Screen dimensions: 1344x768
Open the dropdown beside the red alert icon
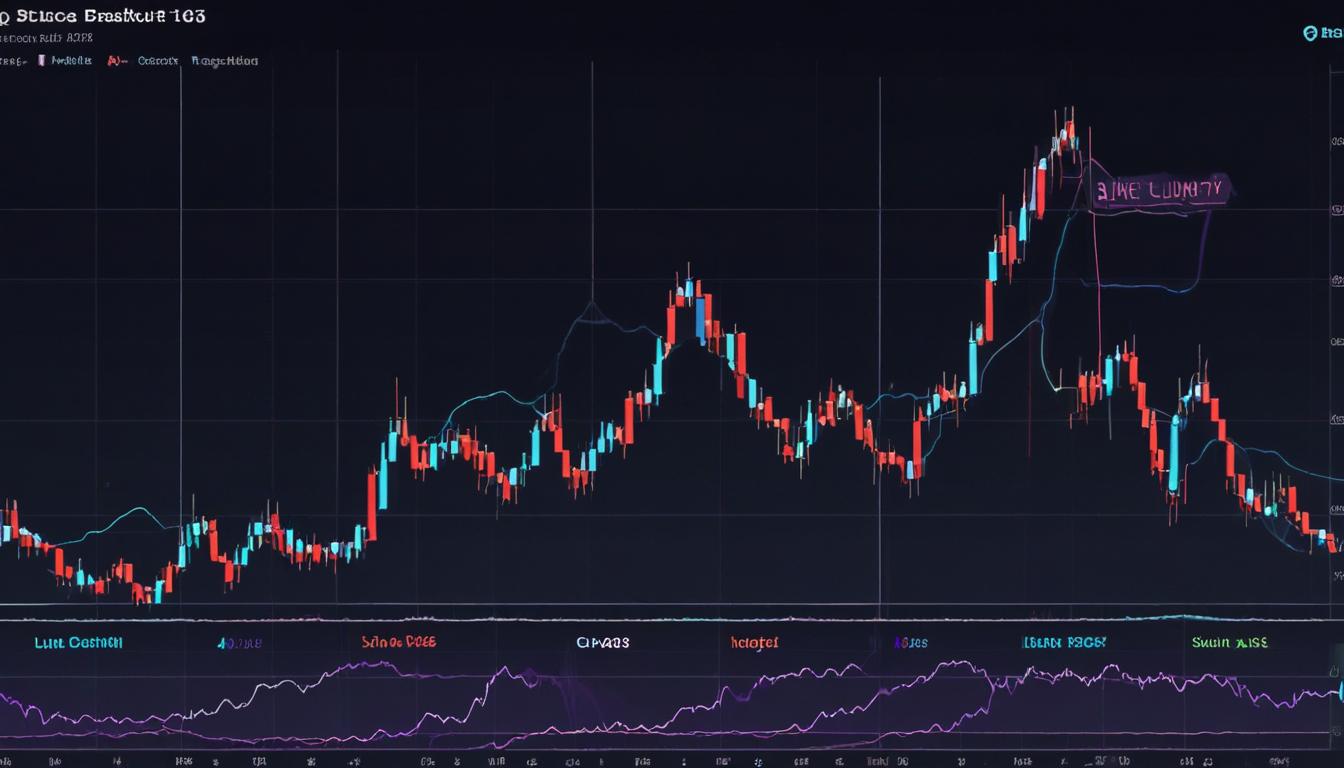[x=126, y=60]
